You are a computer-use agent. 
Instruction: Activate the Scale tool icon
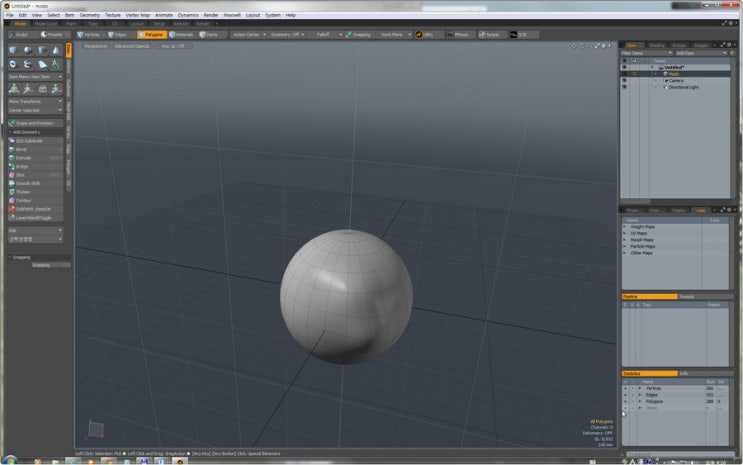coord(56,89)
